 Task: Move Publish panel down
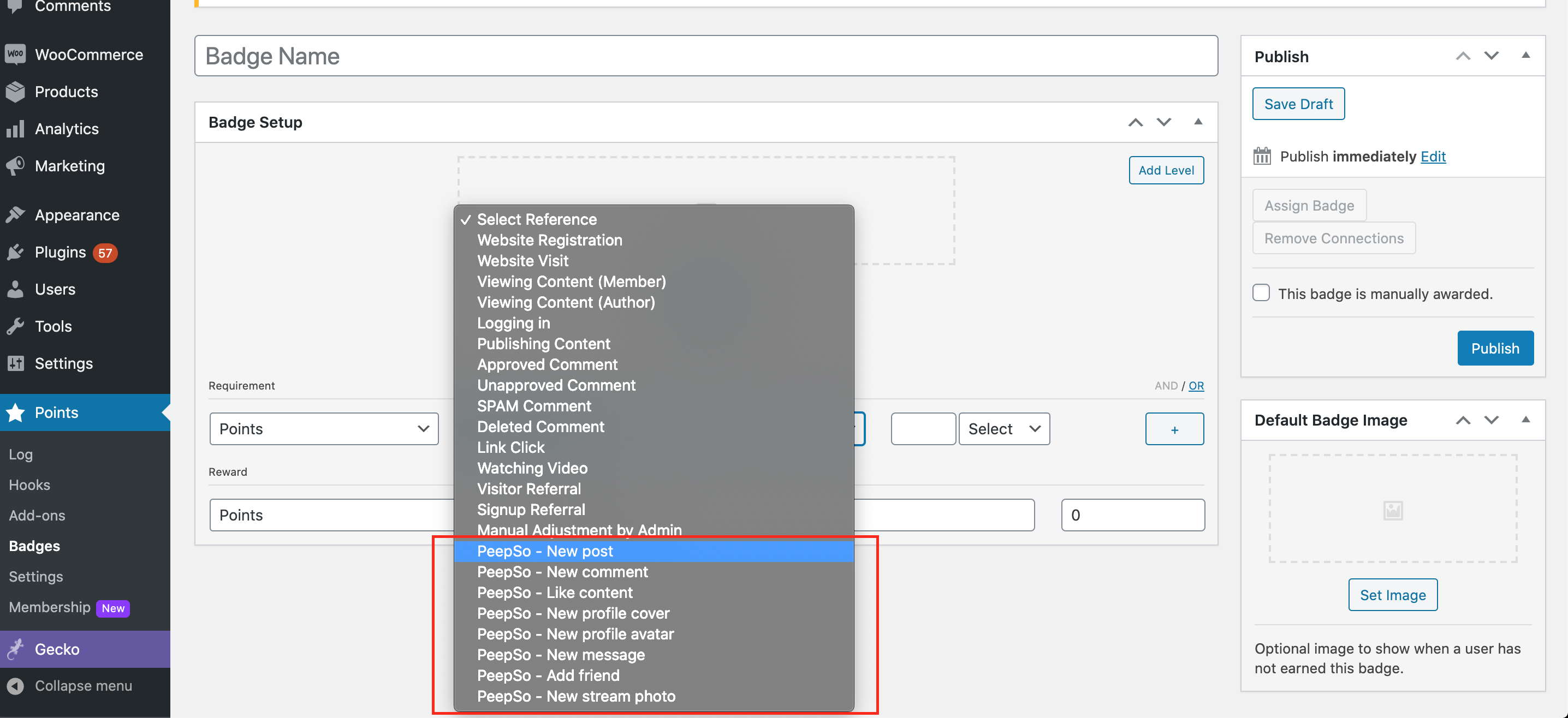tap(1492, 56)
